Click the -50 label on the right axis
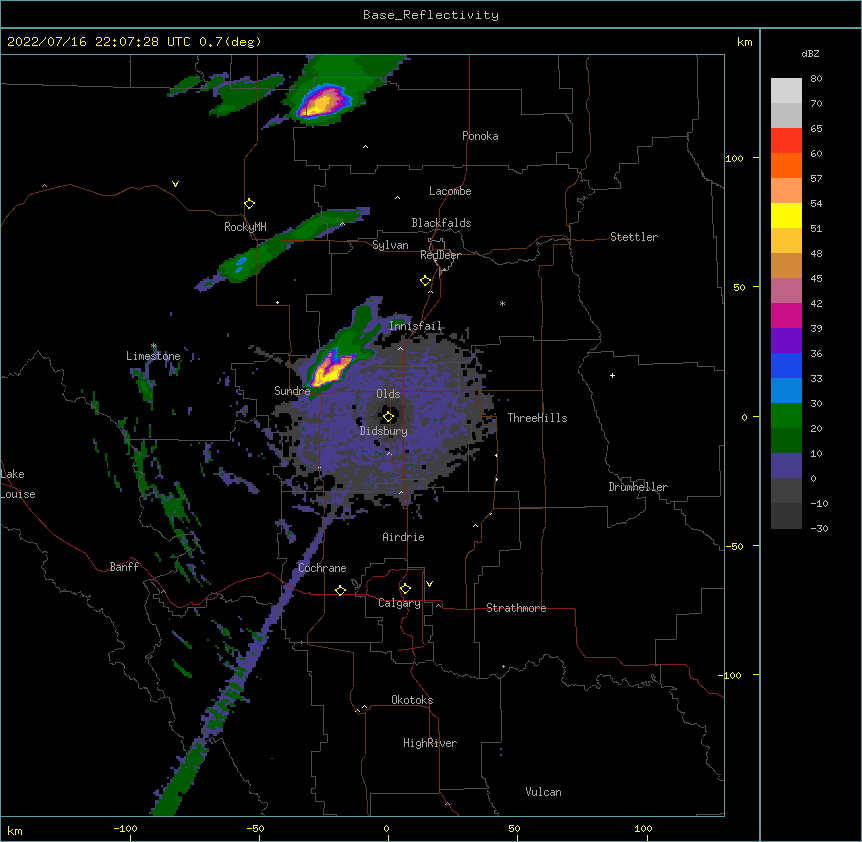 pyautogui.click(x=734, y=546)
